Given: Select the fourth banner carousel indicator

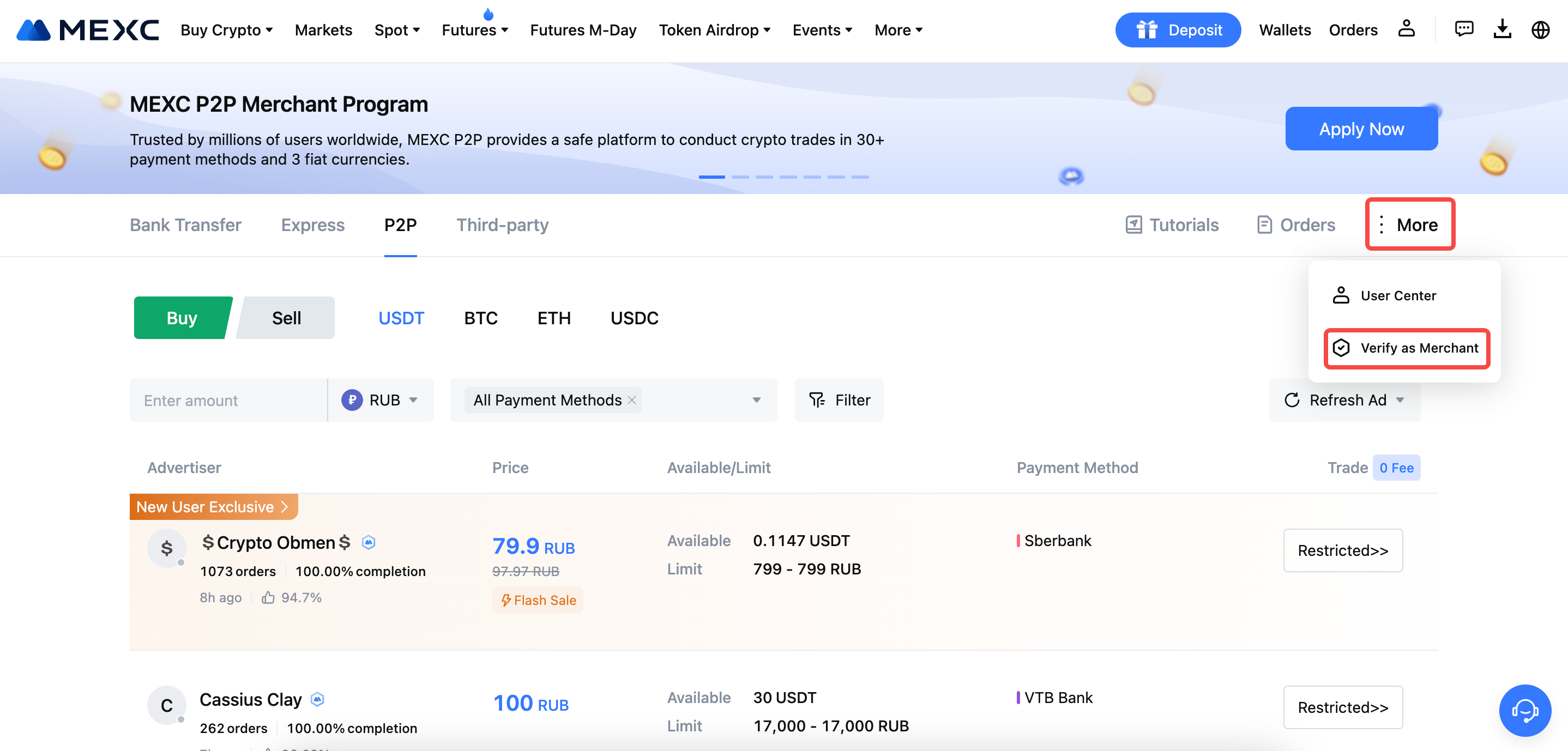Looking at the screenshot, I should pyautogui.click(x=788, y=177).
